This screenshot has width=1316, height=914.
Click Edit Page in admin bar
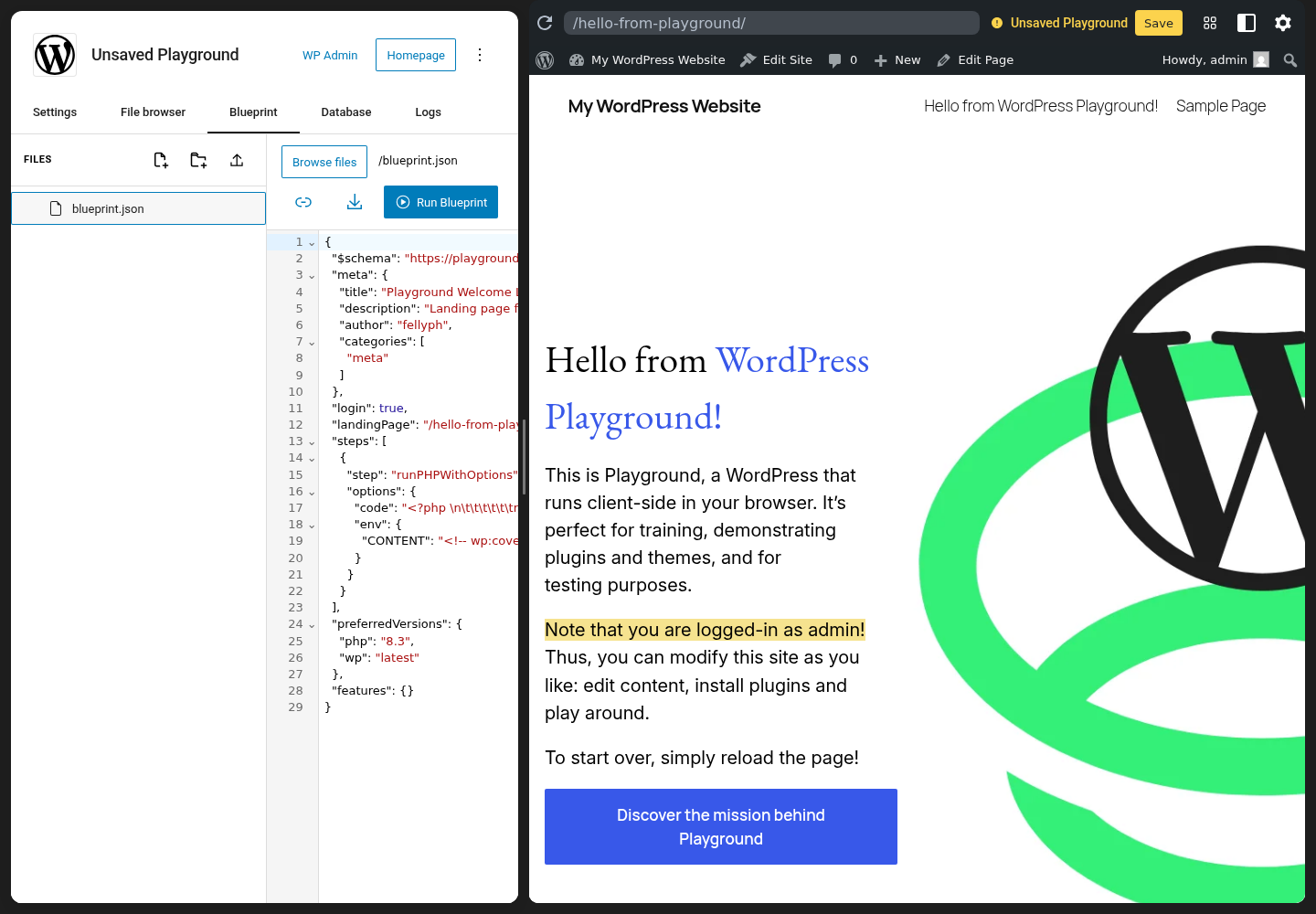coord(975,60)
